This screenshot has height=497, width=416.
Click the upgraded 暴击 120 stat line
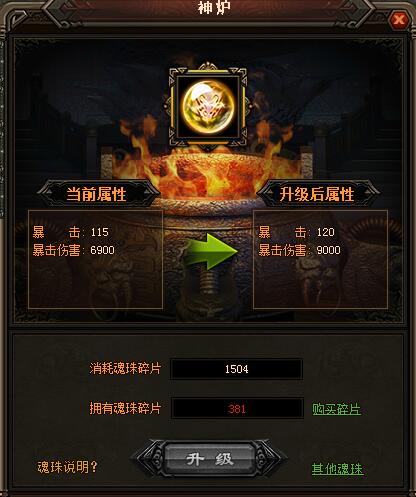tap(297, 232)
